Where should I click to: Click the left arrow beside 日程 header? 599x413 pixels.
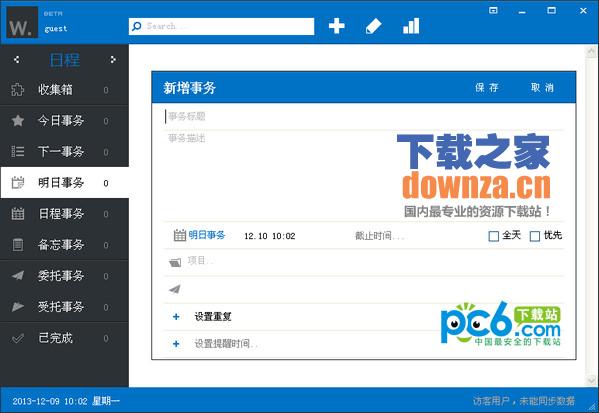(16, 60)
